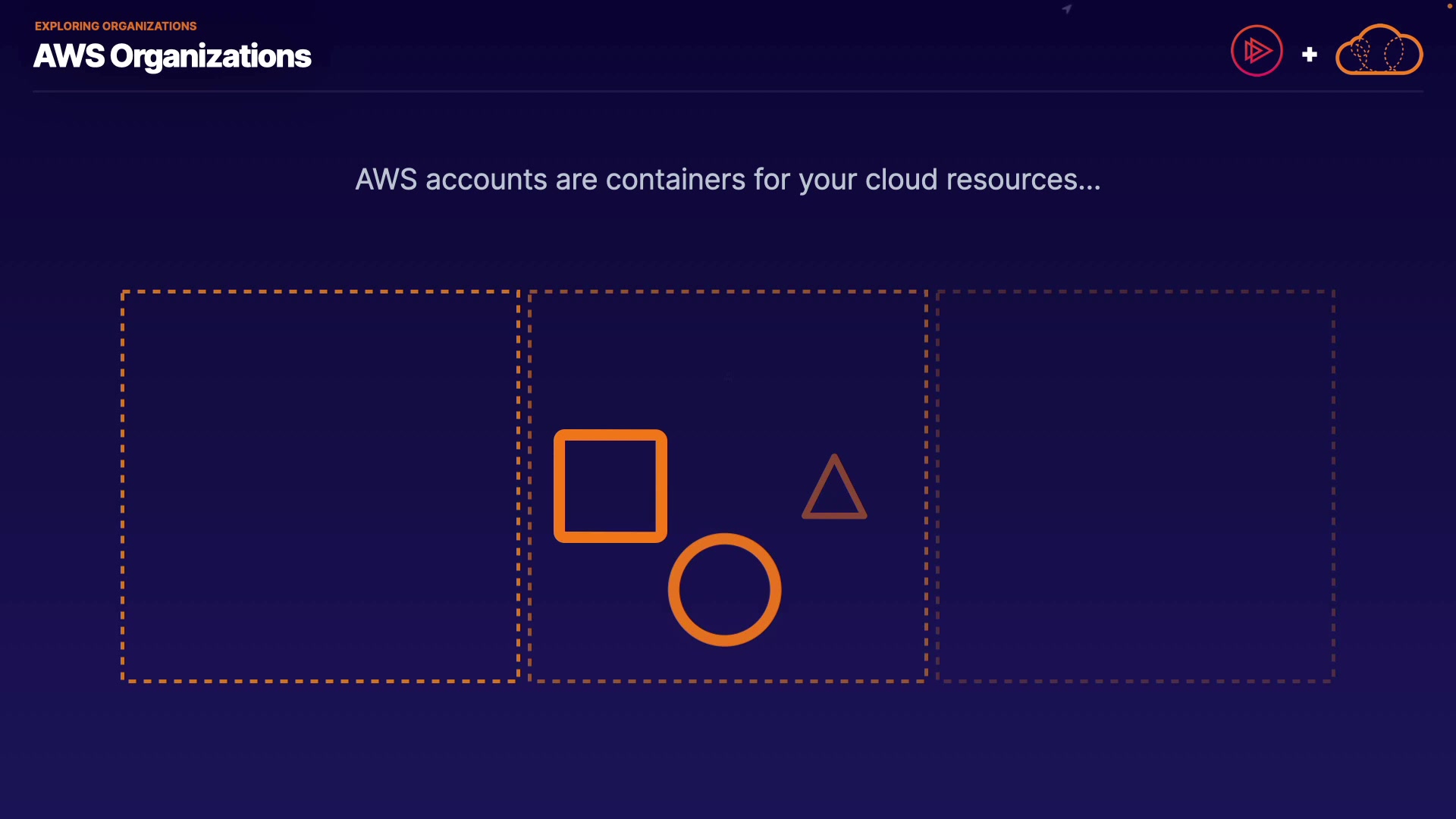Click the small orange dot indicator
Image resolution: width=1456 pixels, height=819 pixels.
pyautogui.click(x=1449, y=6)
